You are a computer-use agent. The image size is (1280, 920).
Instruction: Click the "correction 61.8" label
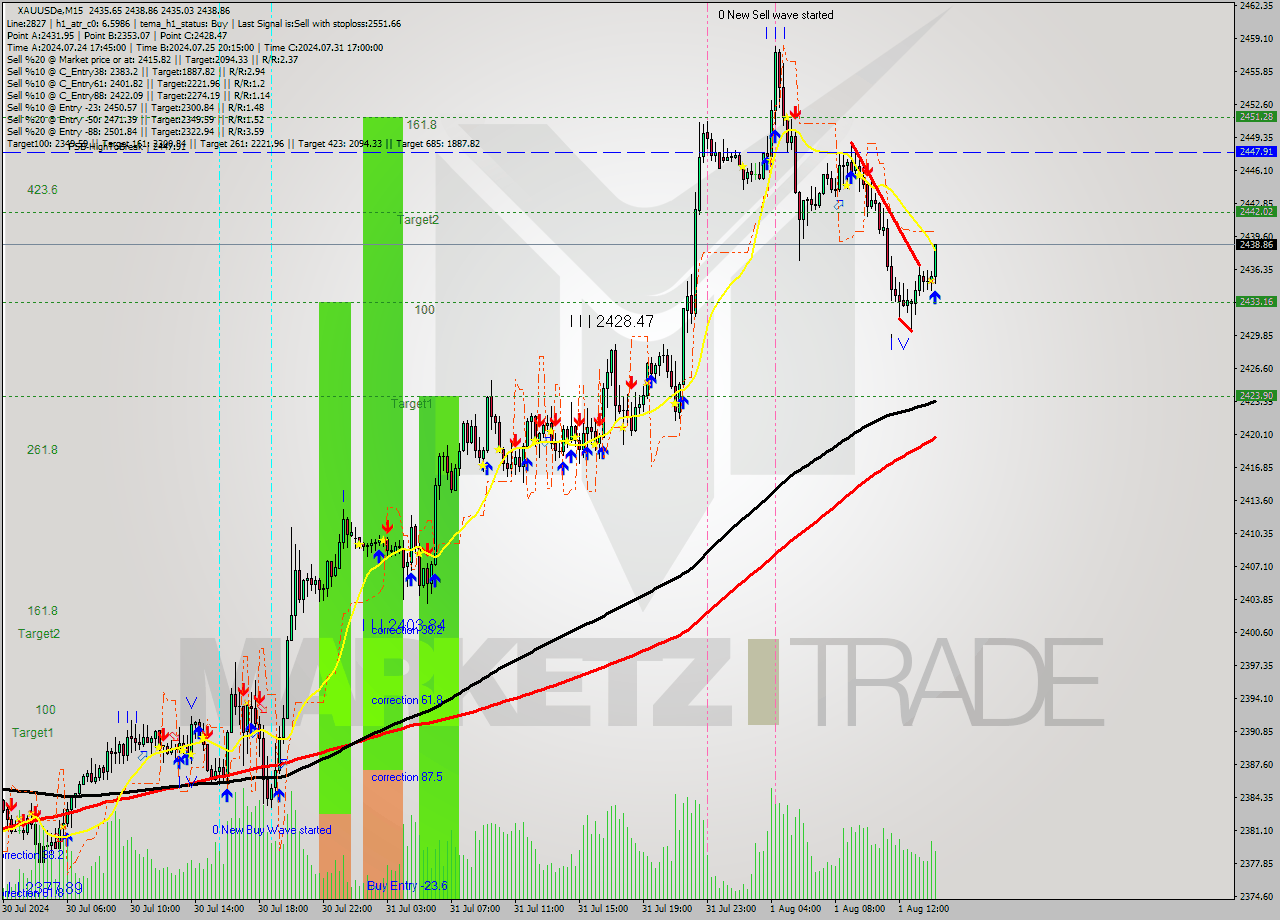tap(407, 700)
